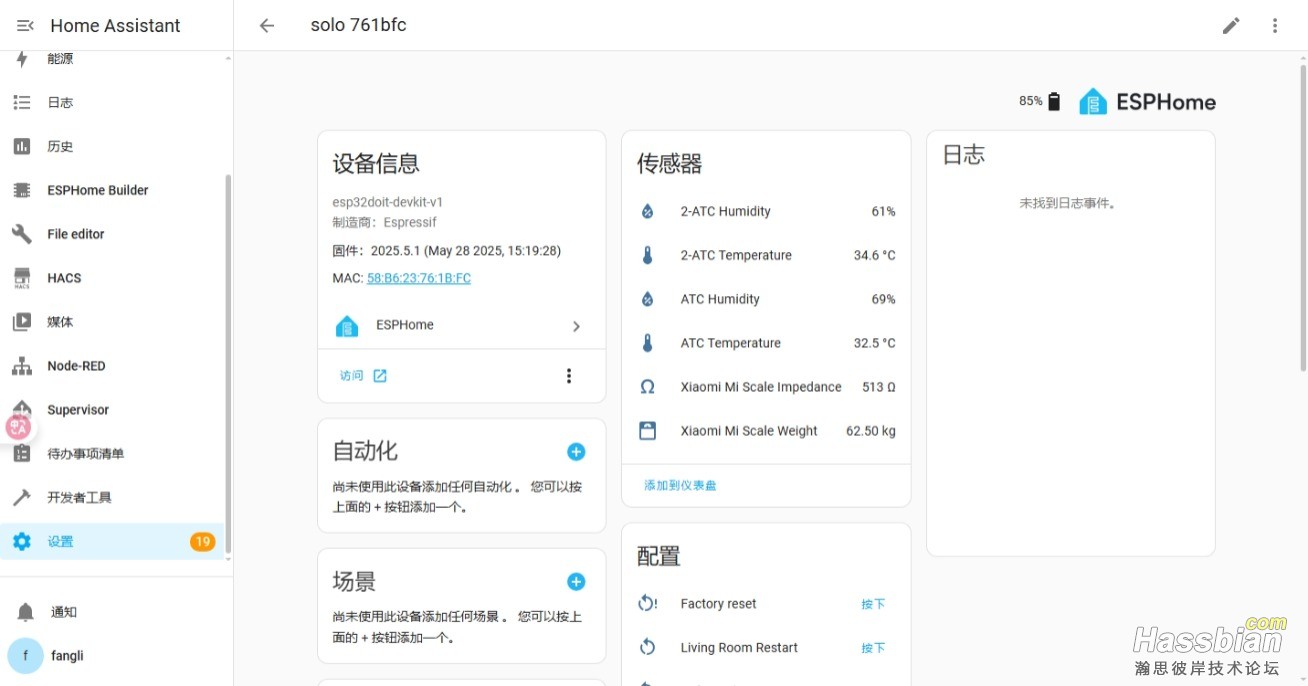
Task: Add automation with plus button
Action: tap(576, 452)
